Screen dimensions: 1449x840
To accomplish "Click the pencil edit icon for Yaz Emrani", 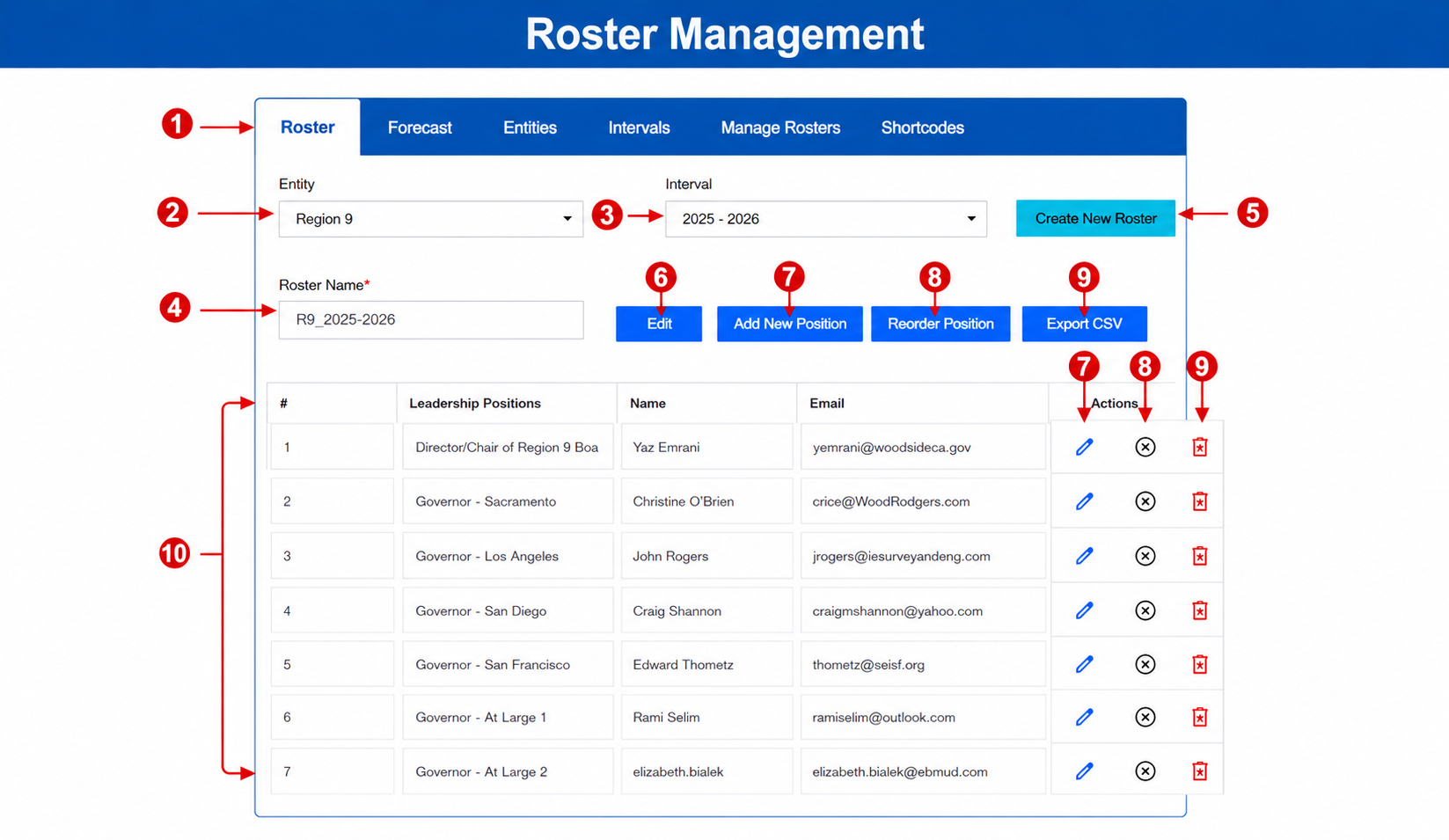I will 1084,447.
